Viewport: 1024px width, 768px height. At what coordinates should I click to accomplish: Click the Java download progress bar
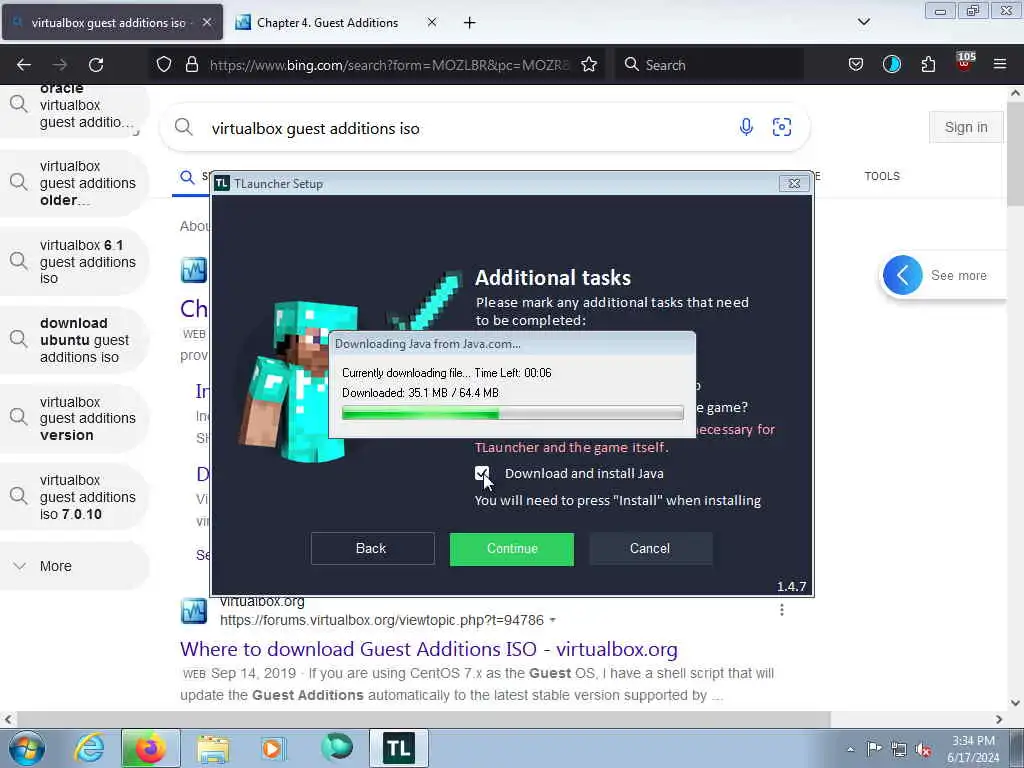pos(513,413)
